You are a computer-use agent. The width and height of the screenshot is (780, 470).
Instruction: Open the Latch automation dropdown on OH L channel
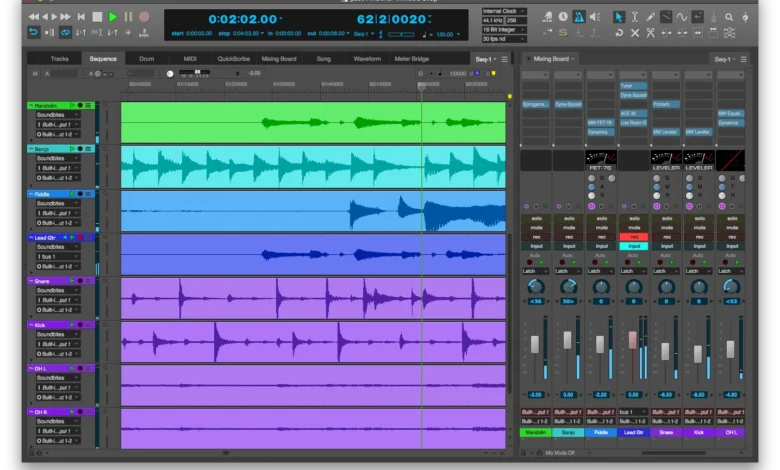731,271
